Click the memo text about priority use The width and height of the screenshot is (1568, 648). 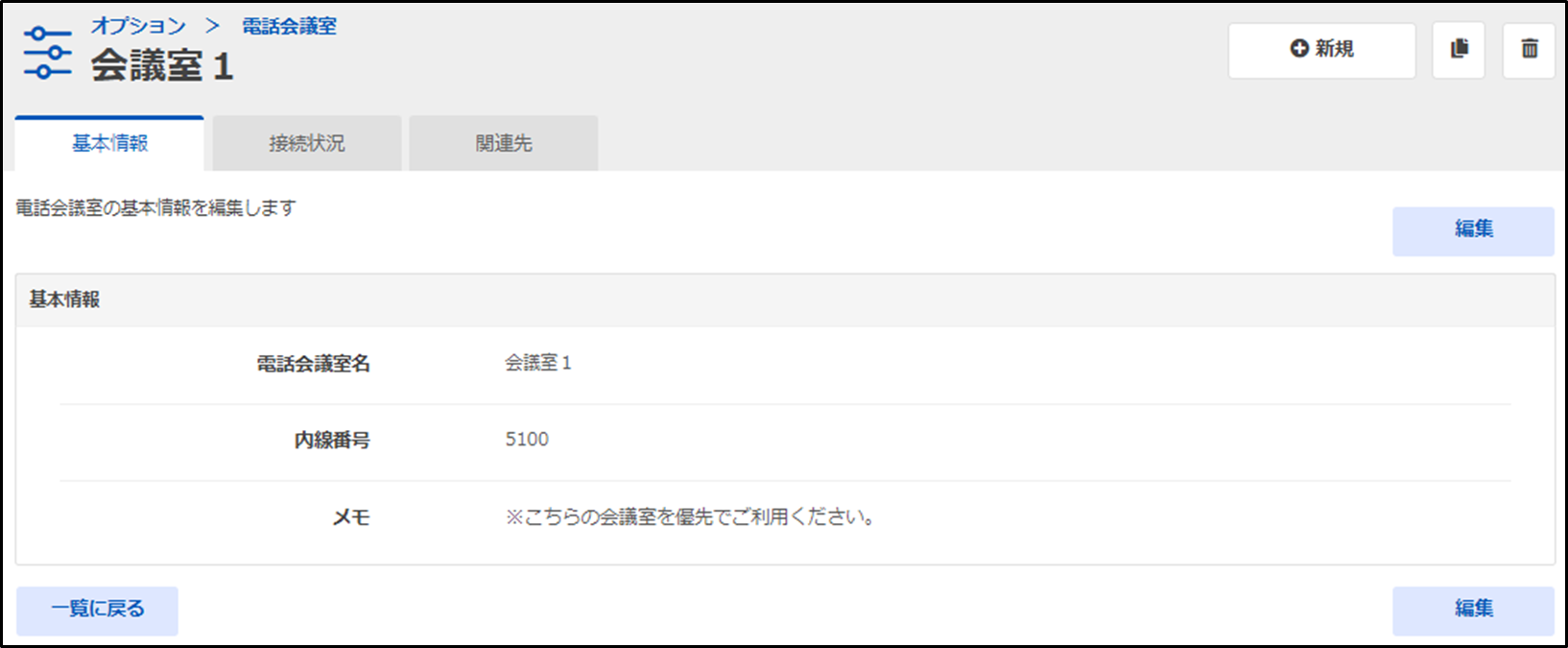click(690, 517)
